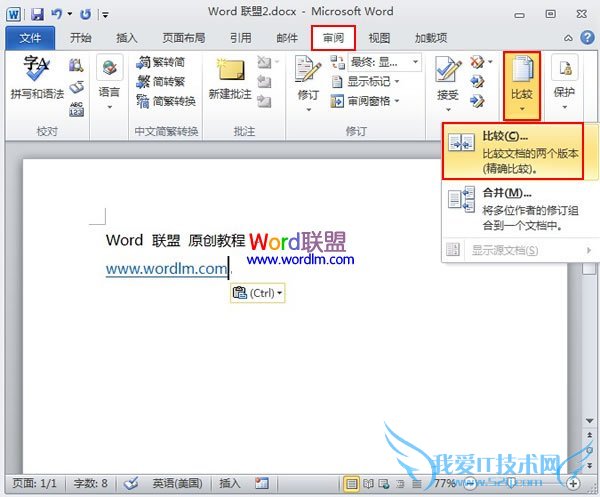600x497 pixels.
Task: Click the Previous comment icon
Action: click(x=264, y=81)
